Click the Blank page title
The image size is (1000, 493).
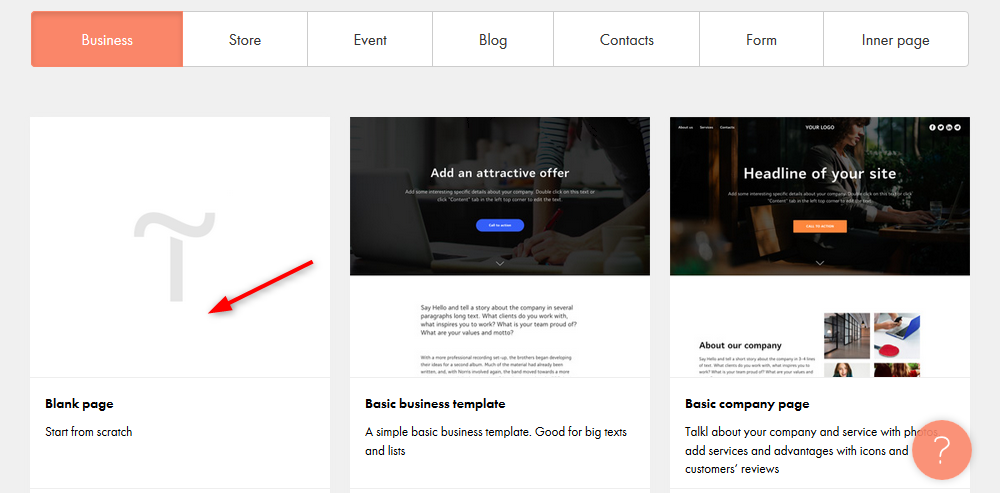click(79, 404)
